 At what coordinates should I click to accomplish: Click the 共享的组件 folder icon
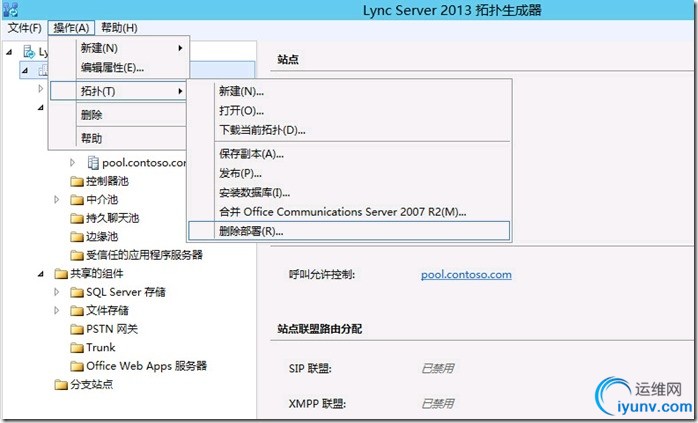[x=61, y=274]
